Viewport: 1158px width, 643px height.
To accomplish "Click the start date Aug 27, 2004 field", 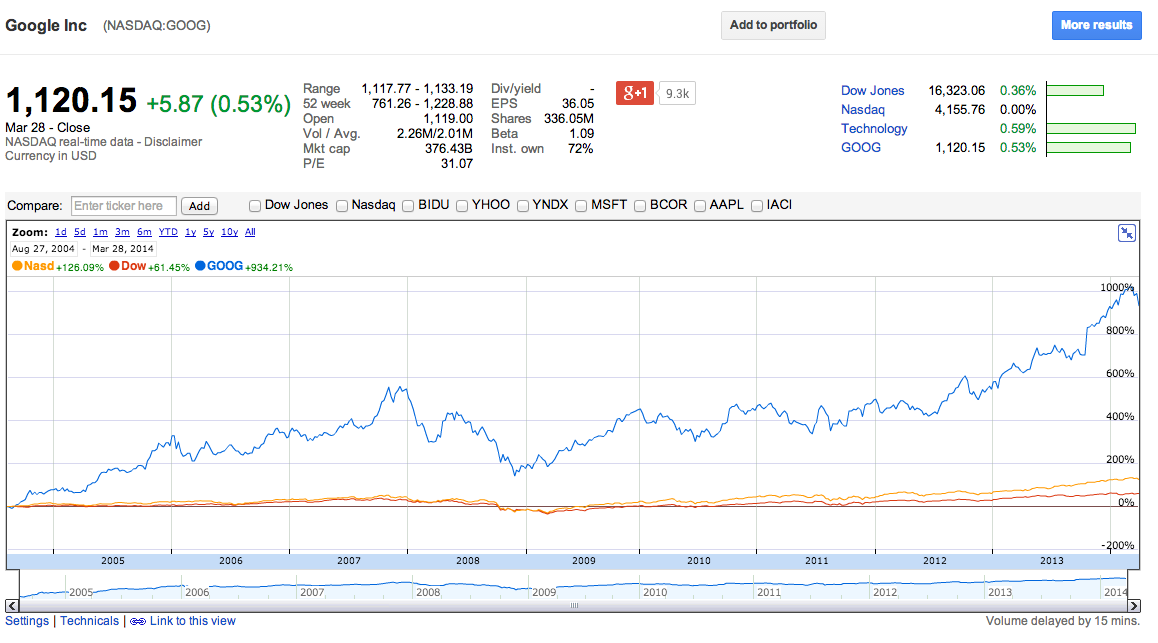I will pos(43,249).
